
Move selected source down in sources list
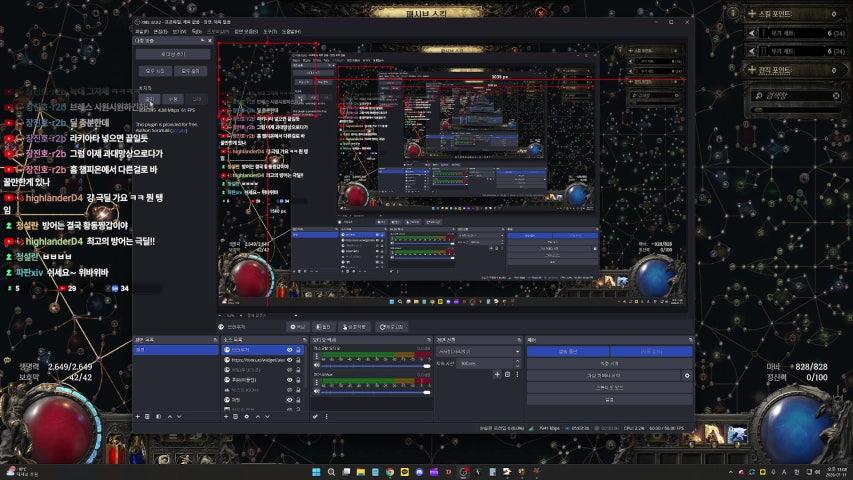pyautogui.click(x=267, y=416)
